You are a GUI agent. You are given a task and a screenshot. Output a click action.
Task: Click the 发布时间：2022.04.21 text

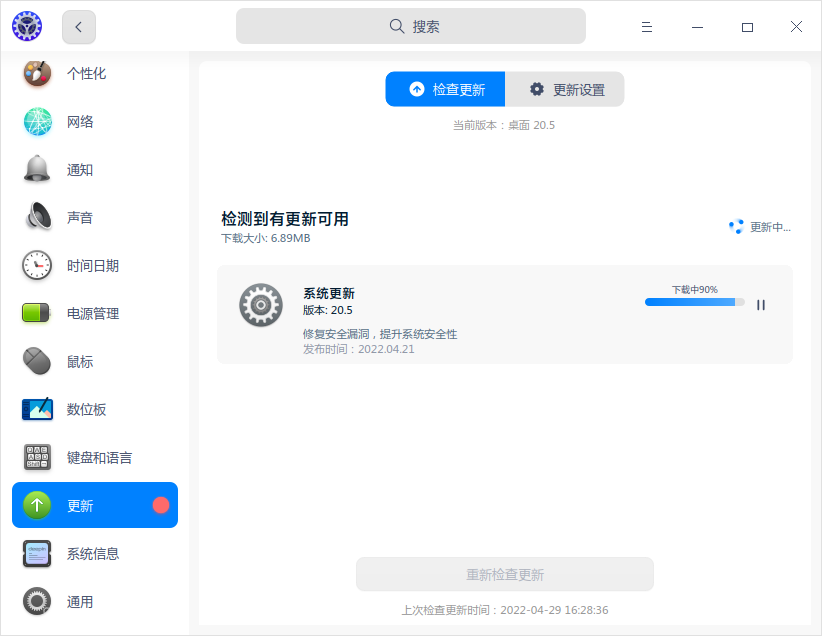click(x=359, y=349)
